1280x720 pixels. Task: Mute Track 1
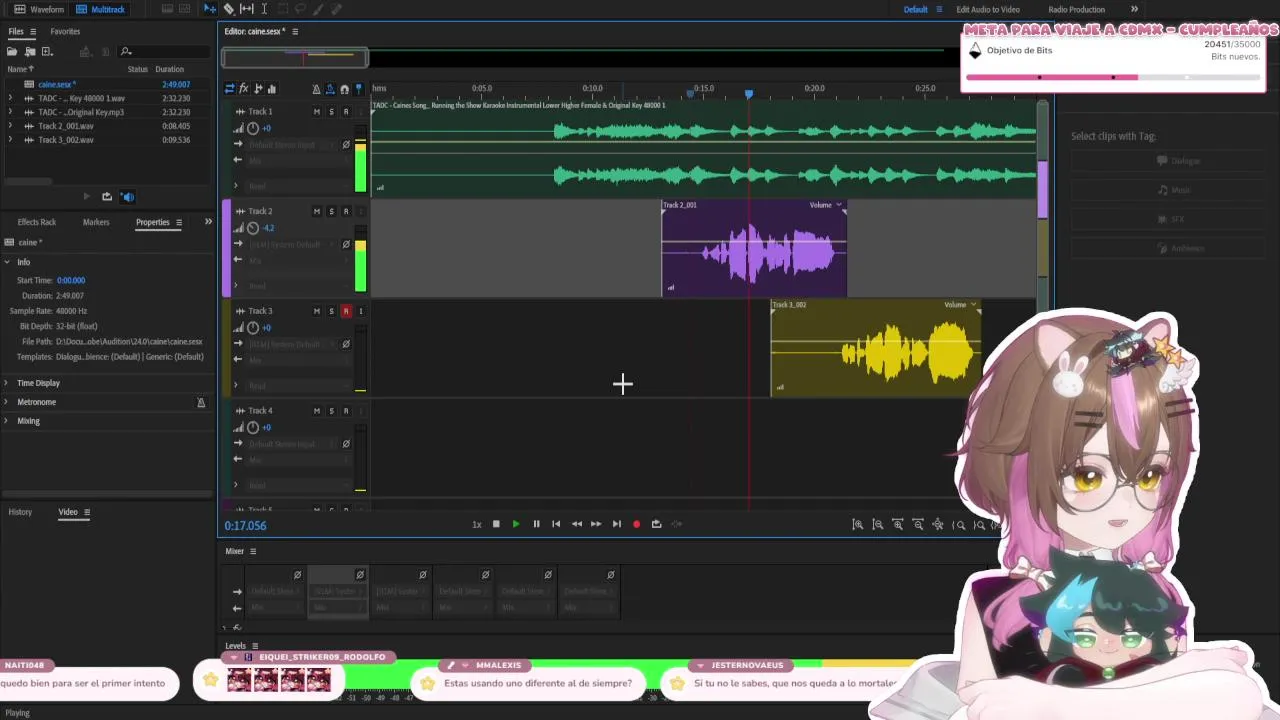coord(316,112)
